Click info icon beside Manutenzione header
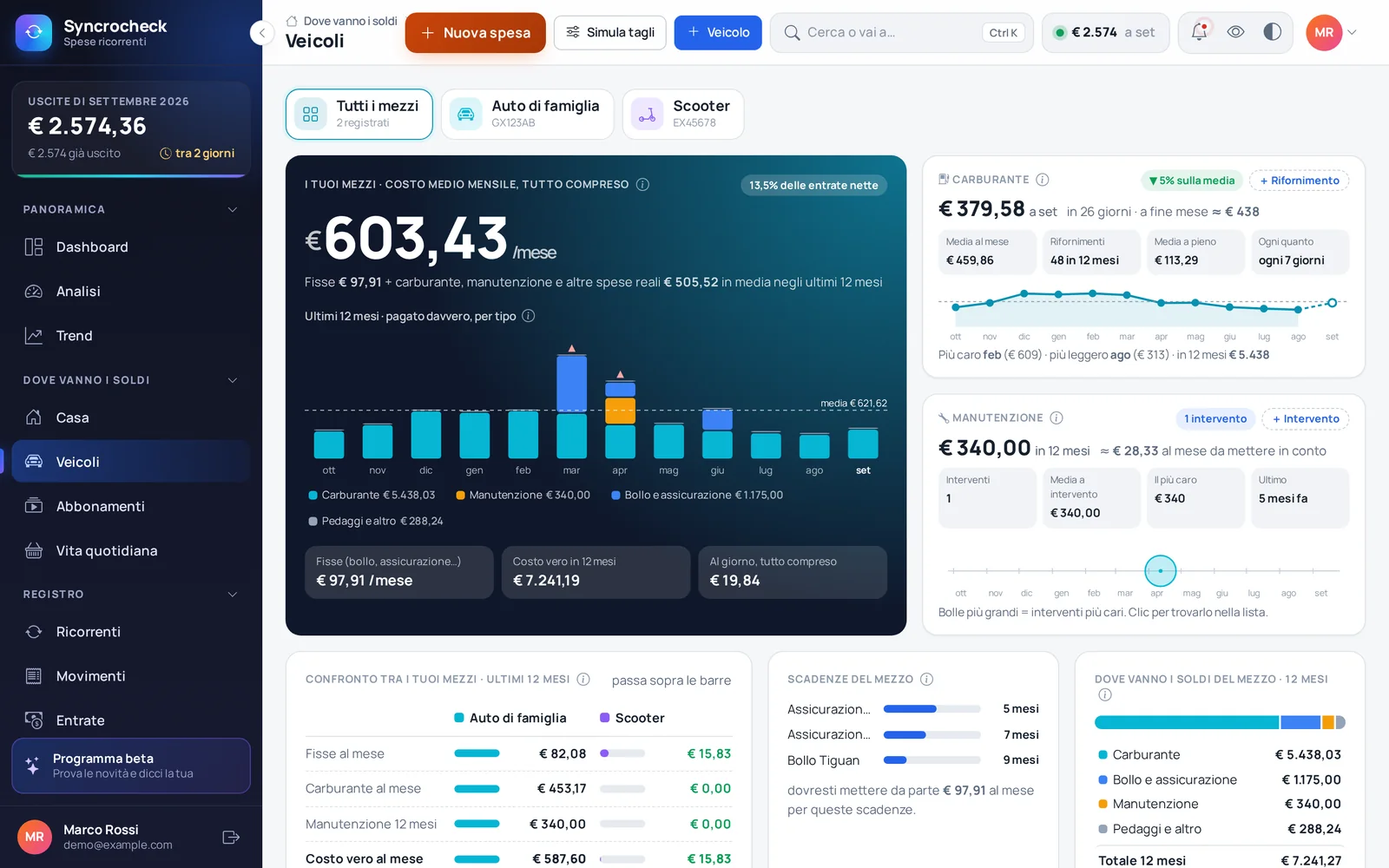Screen dimensions: 1389x868 [1057, 418]
